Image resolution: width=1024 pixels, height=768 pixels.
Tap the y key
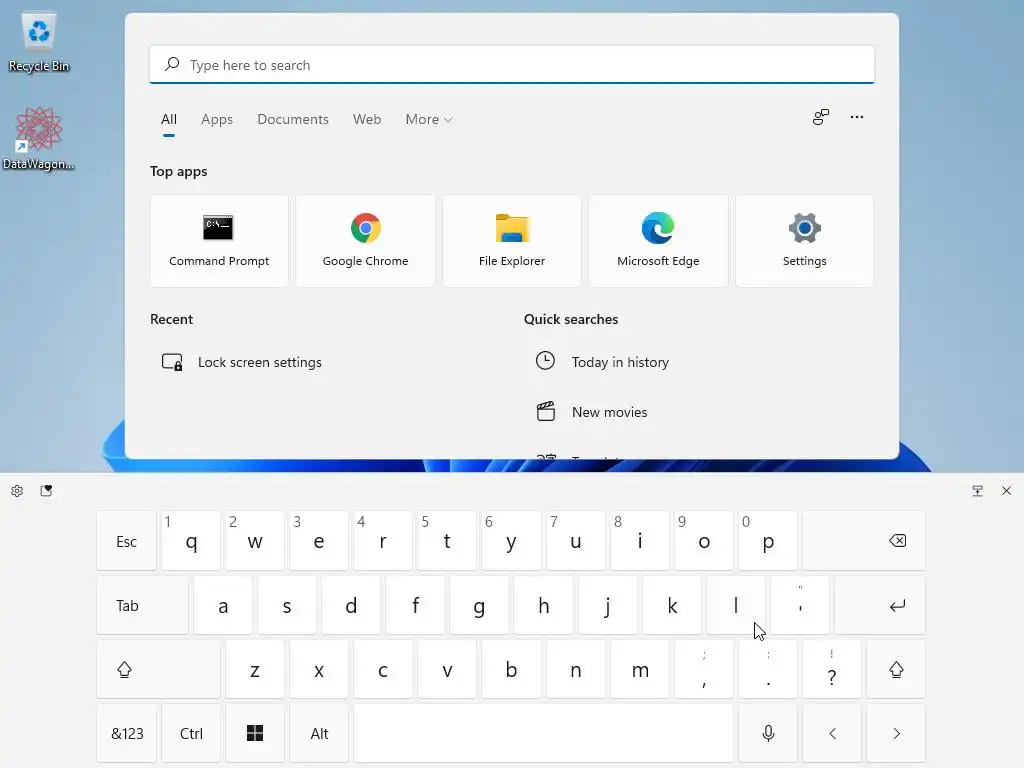coord(511,541)
